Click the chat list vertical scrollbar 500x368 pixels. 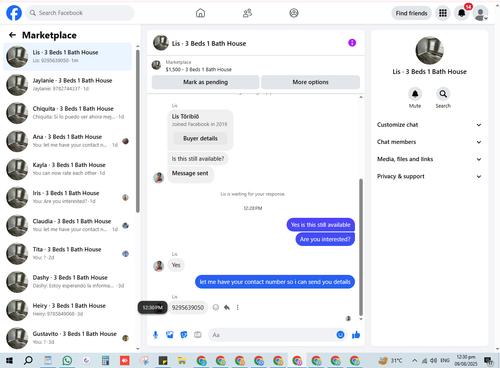138,131
